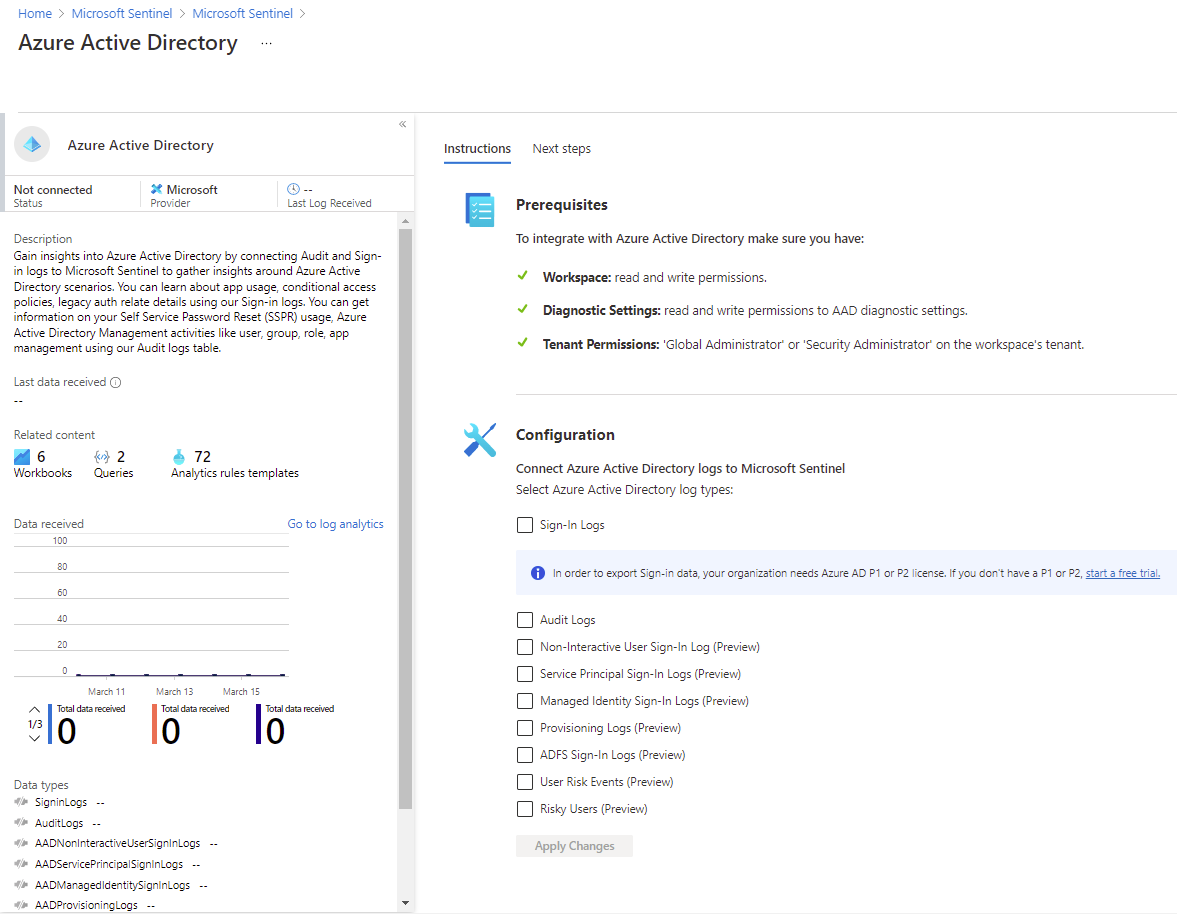The width and height of the screenshot is (1177, 914).
Task: Click the Last Log Received clock icon
Action: click(293, 189)
